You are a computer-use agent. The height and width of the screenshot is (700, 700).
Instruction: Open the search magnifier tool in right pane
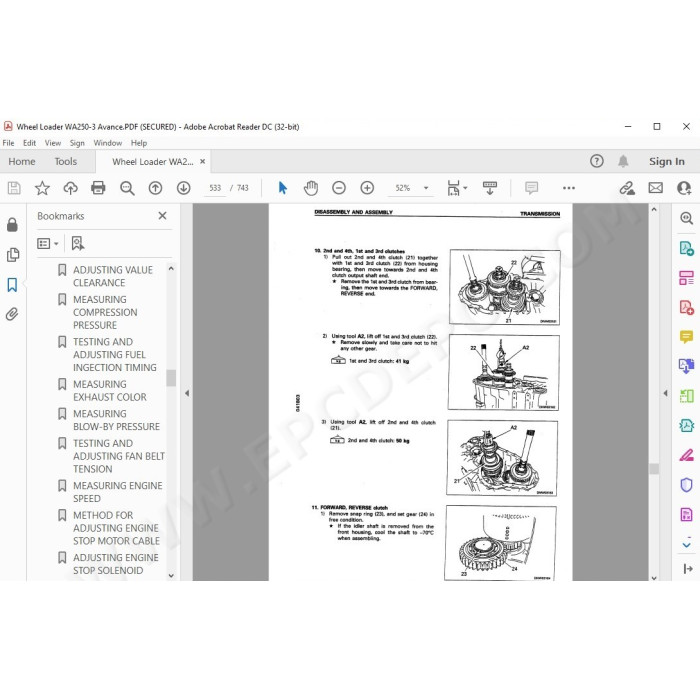[x=686, y=218]
